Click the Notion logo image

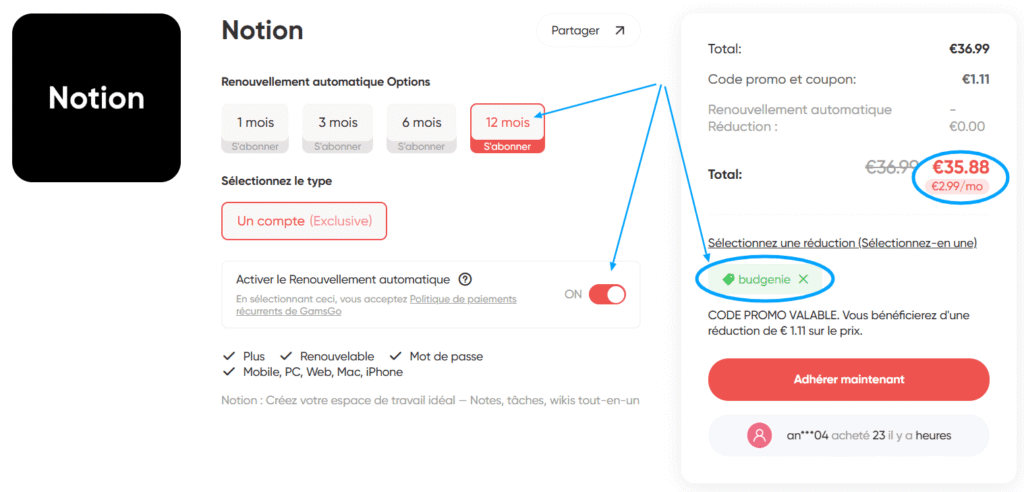click(96, 98)
